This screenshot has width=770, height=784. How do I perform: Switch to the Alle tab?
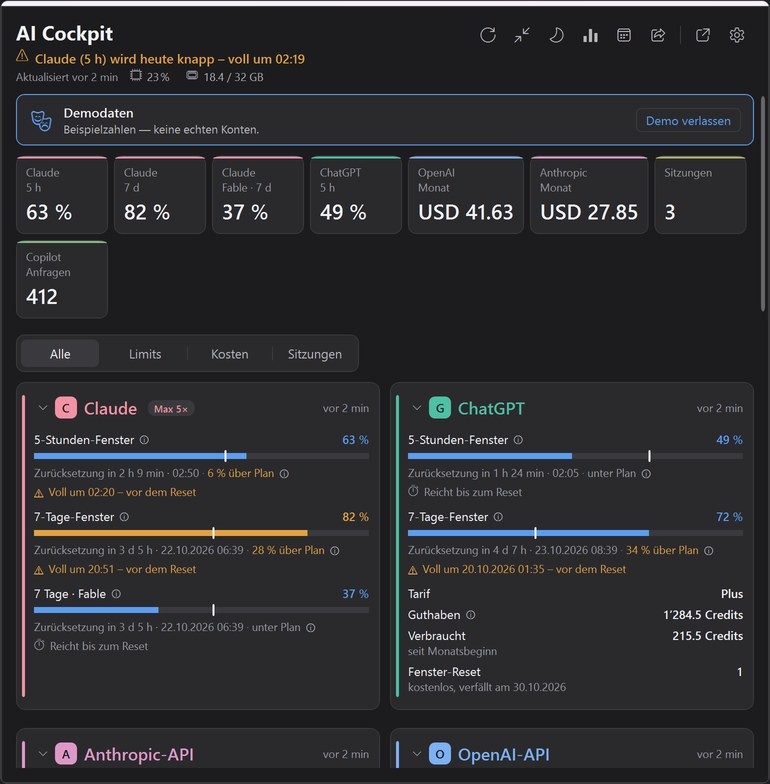click(x=60, y=354)
